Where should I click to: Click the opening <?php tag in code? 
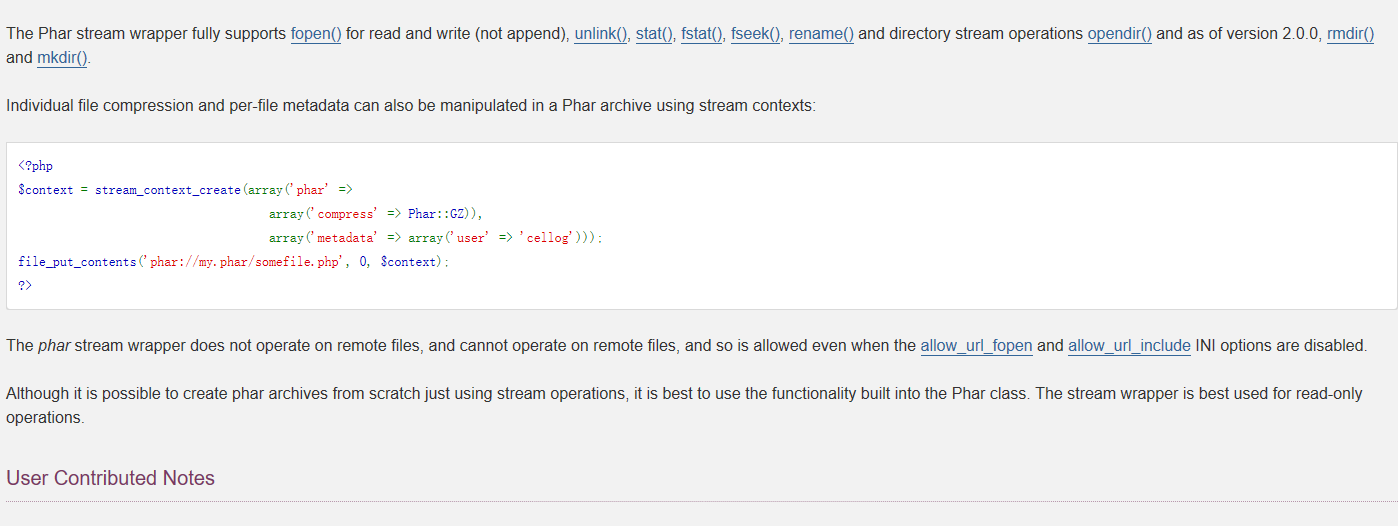[35, 166]
